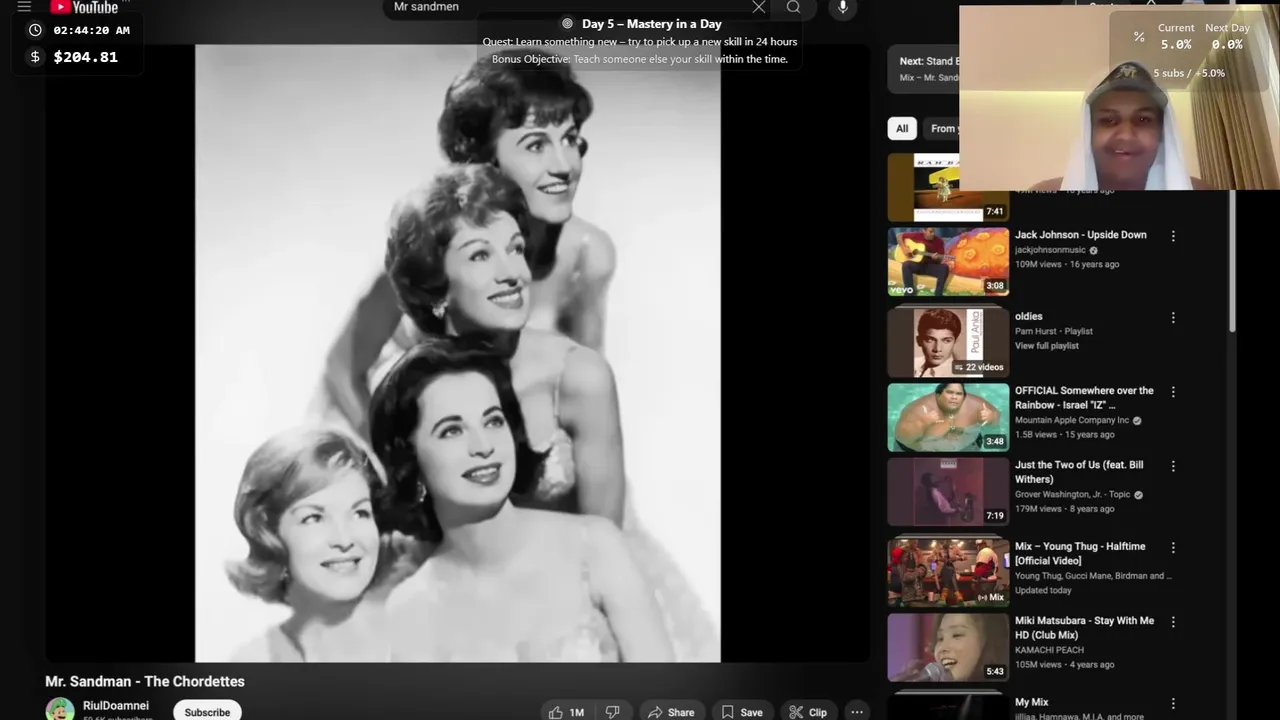The width and height of the screenshot is (1280, 720).
Task: Play Jack Johnson - Upside Down thumbnail
Action: 948,262
